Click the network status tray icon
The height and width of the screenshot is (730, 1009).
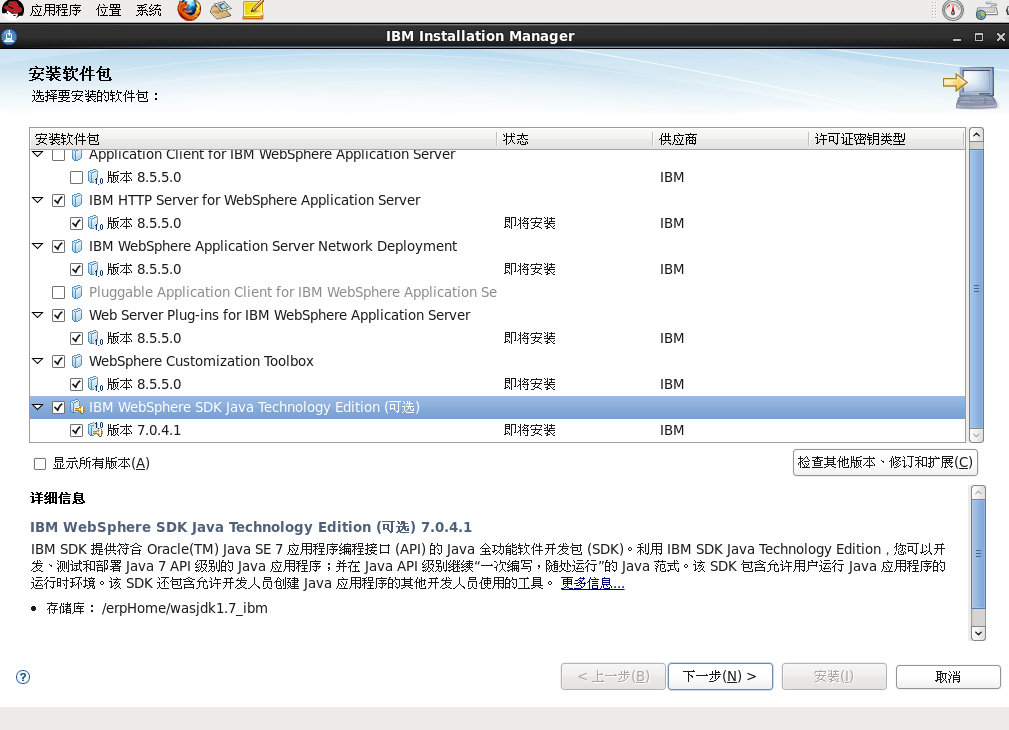click(x=986, y=11)
